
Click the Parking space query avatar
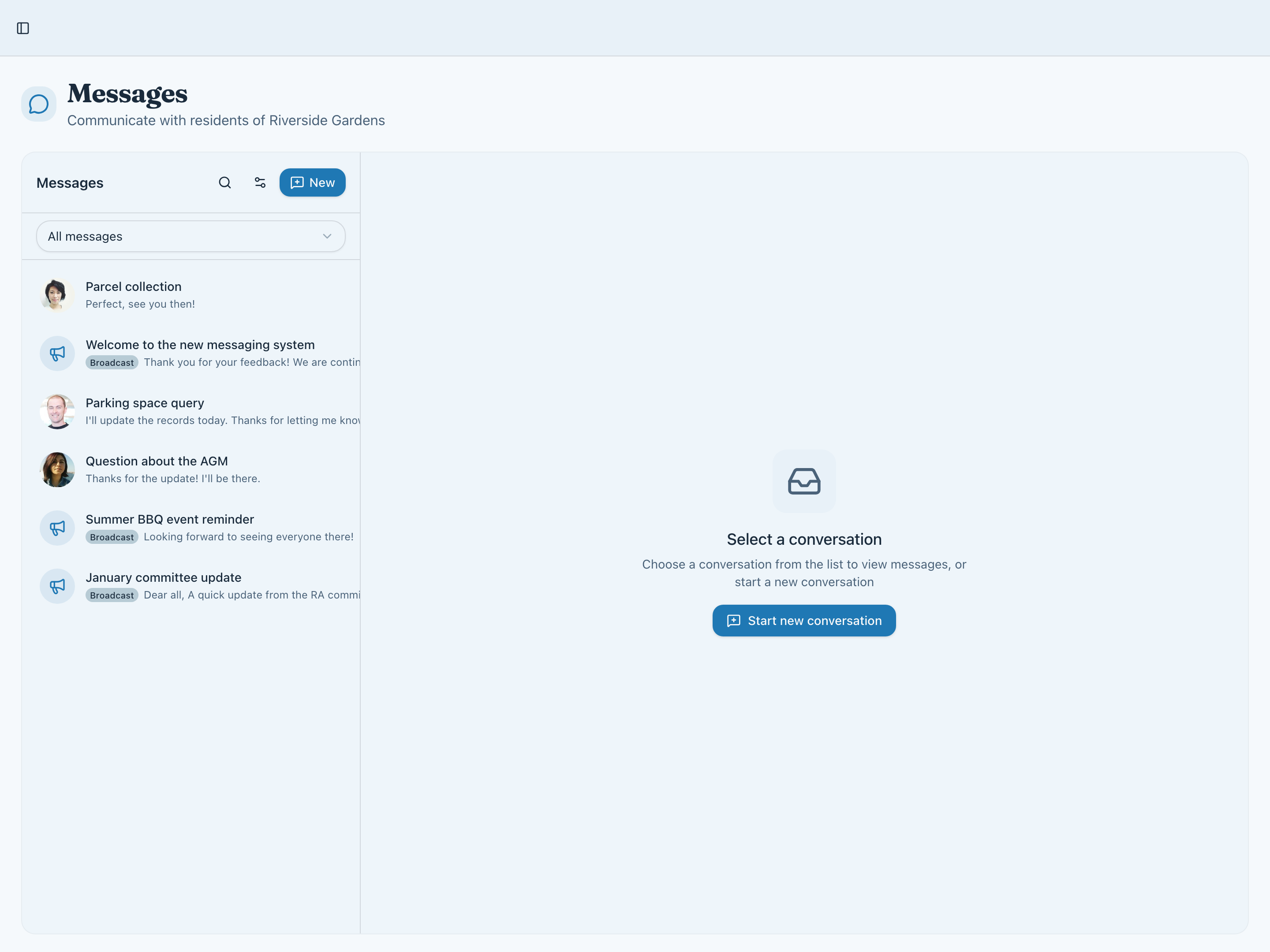(x=57, y=412)
